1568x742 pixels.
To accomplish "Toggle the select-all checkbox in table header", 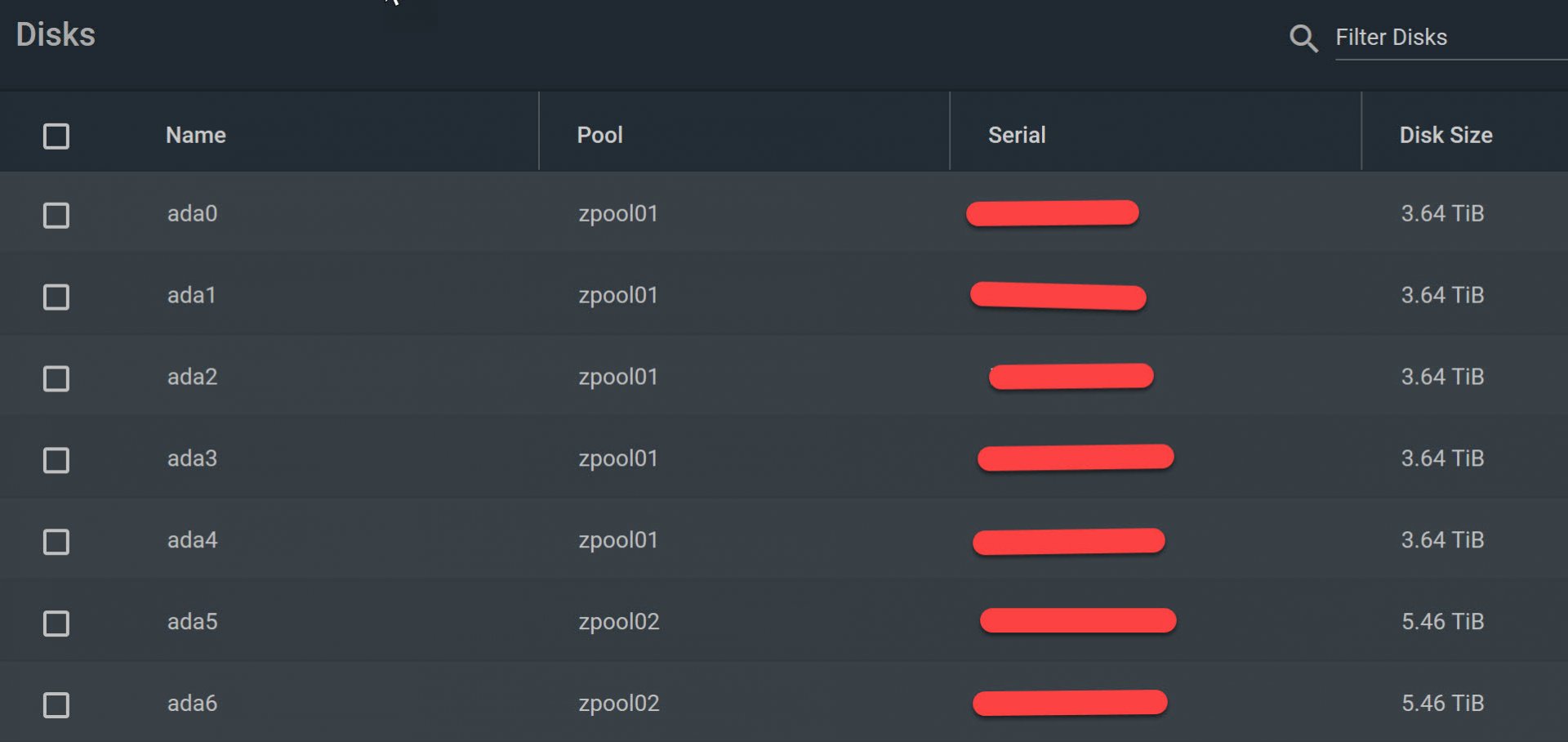I will coord(56,136).
